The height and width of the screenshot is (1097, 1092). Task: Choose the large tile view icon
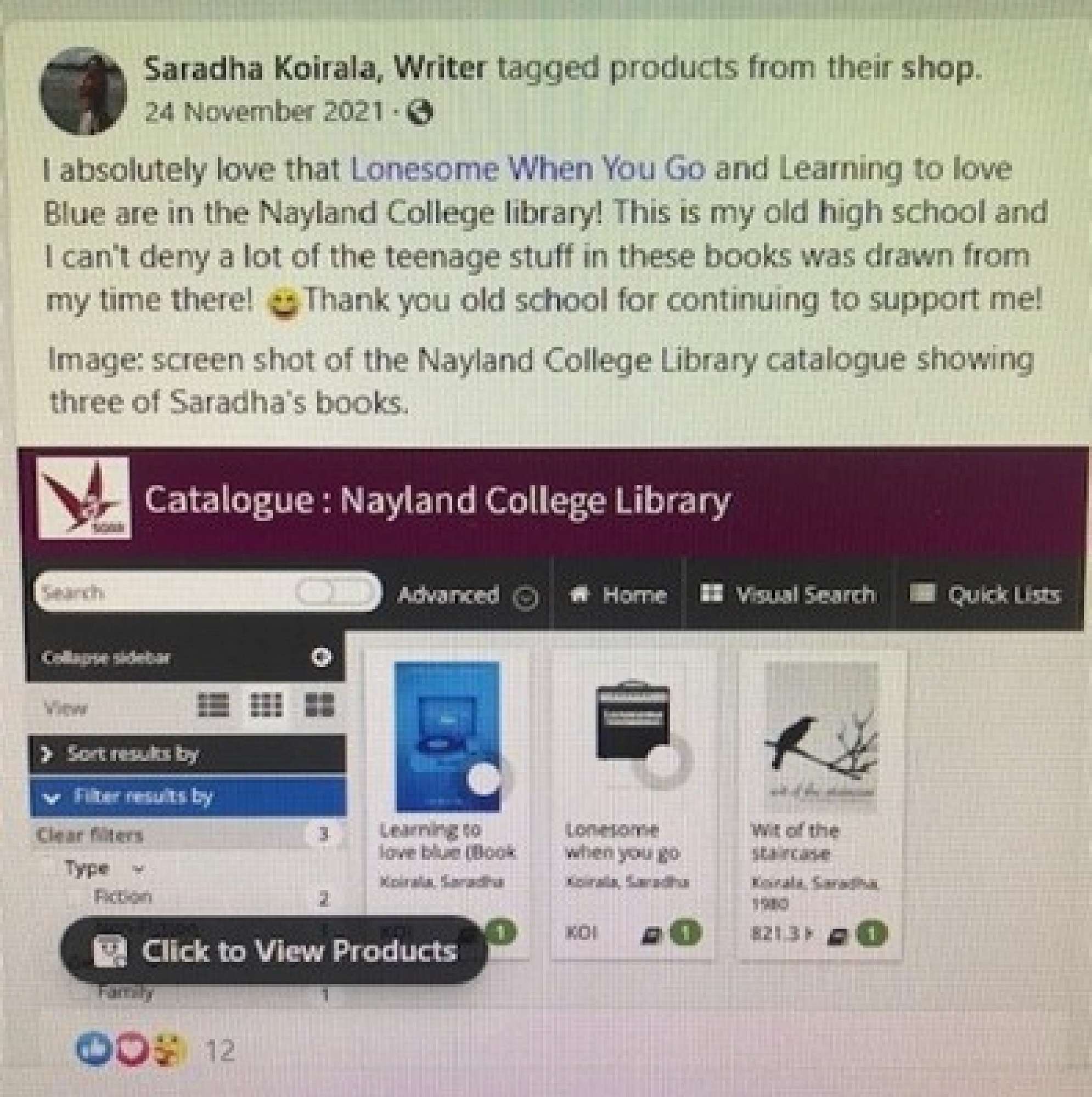point(320,706)
